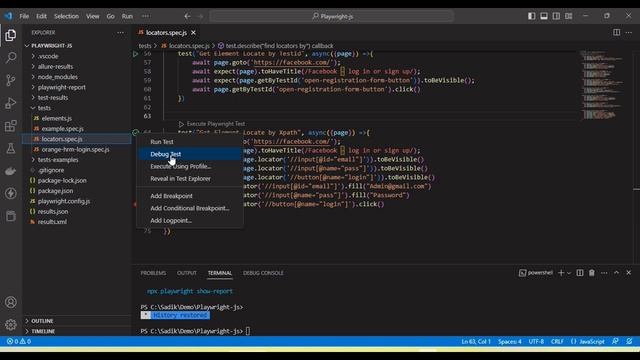
Task: Collapse the PLAYWRIGHT-JS root folder
Action: [77, 46]
